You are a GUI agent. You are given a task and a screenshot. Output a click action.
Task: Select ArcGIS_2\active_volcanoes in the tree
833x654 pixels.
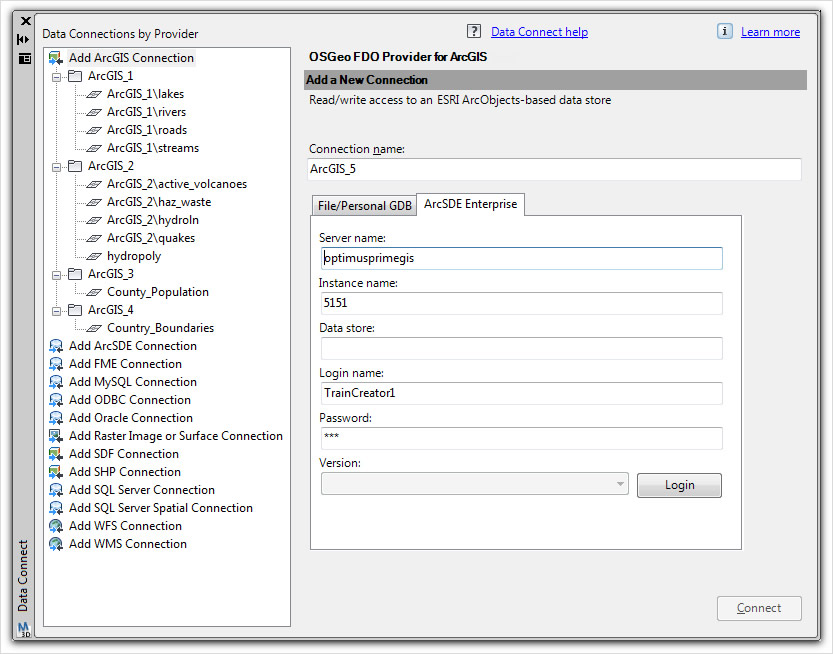(x=177, y=184)
